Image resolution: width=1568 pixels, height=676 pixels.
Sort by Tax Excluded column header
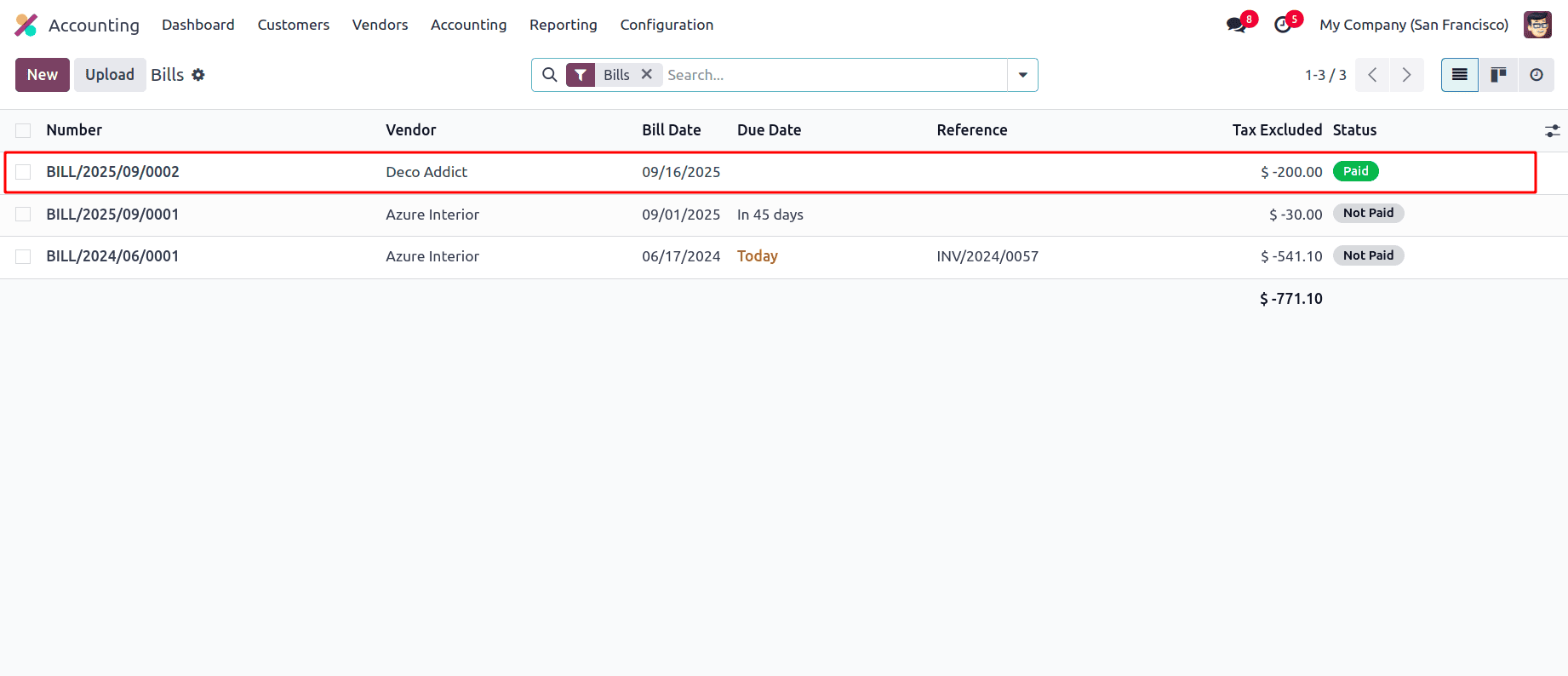[1277, 130]
